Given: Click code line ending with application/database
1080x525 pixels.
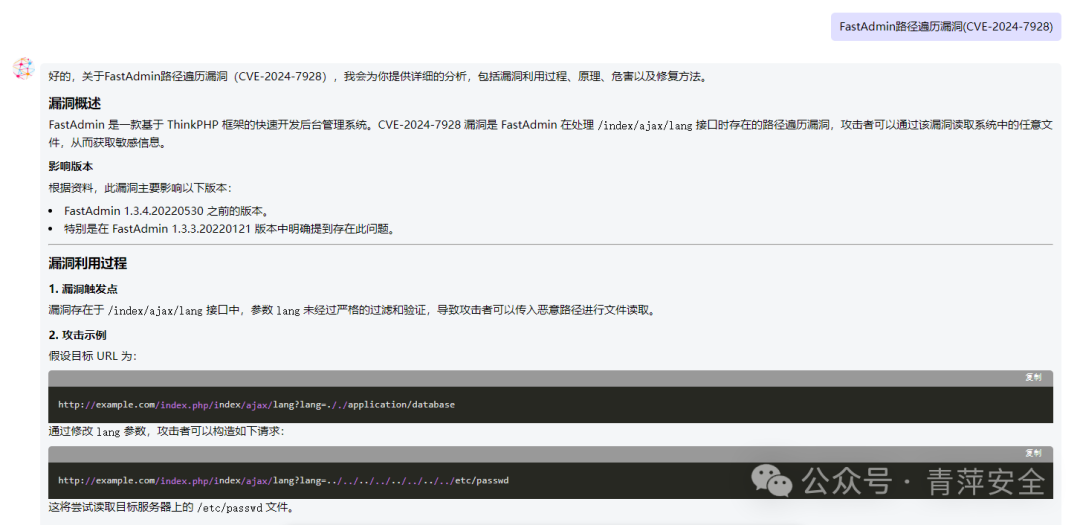Looking at the screenshot, I should 256,404.
